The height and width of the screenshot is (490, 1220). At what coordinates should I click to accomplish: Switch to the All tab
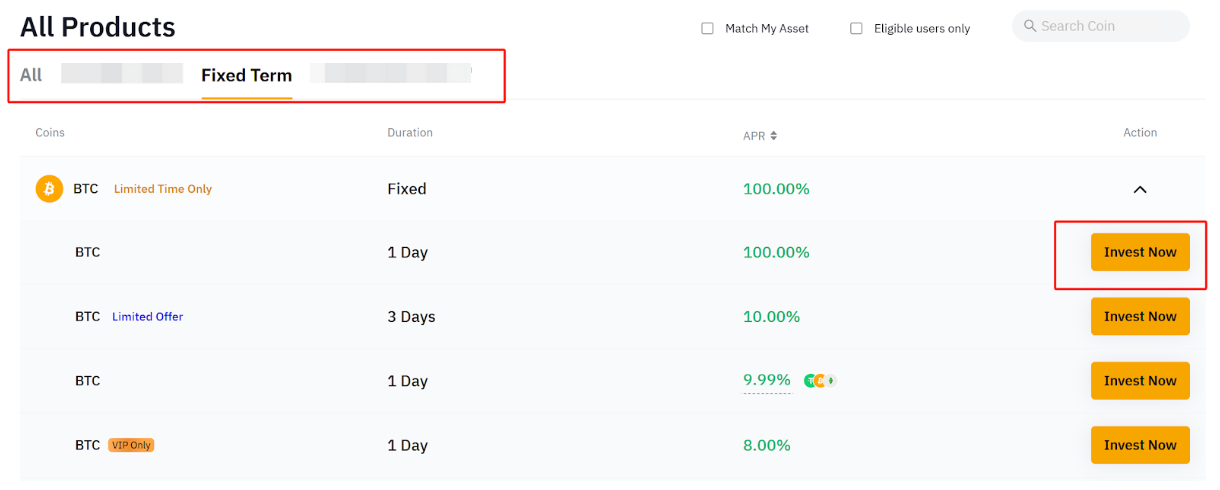point(31,75)
